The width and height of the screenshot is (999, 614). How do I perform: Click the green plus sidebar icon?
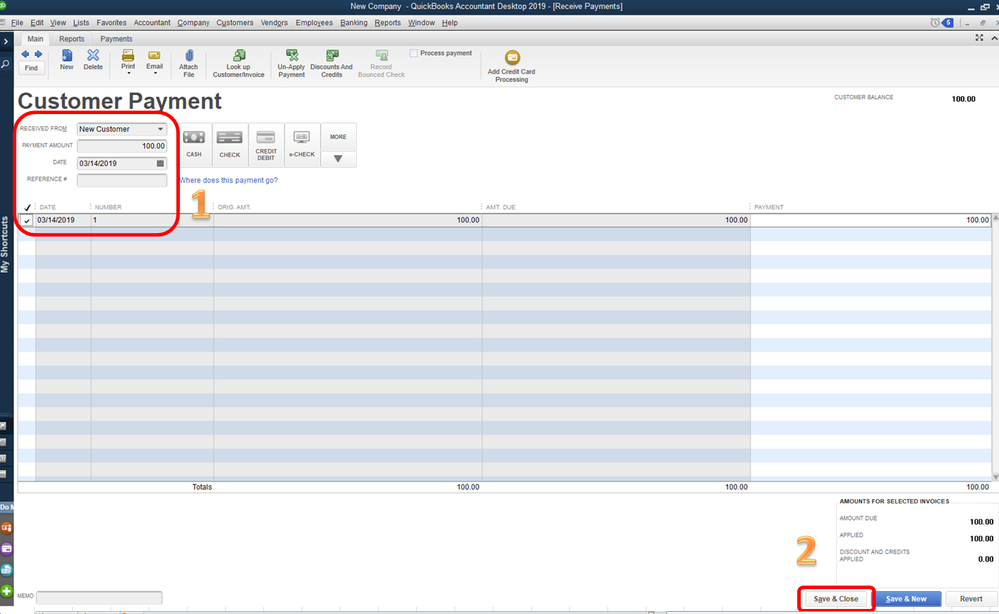(x=6, y=591)
